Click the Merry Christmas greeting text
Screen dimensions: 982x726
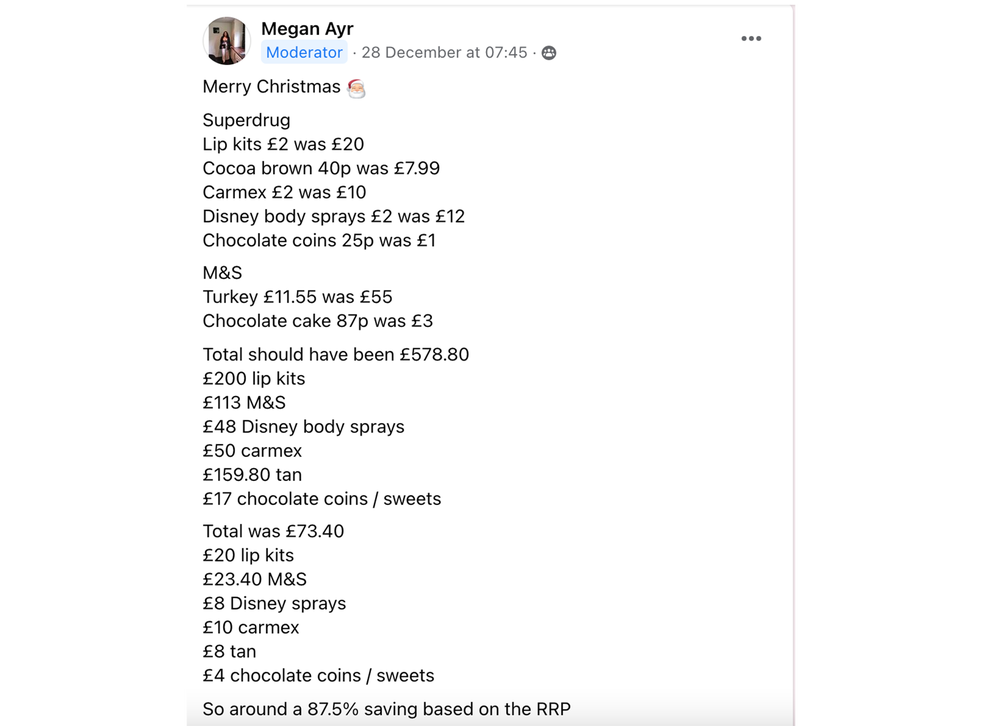click(271, 86)
